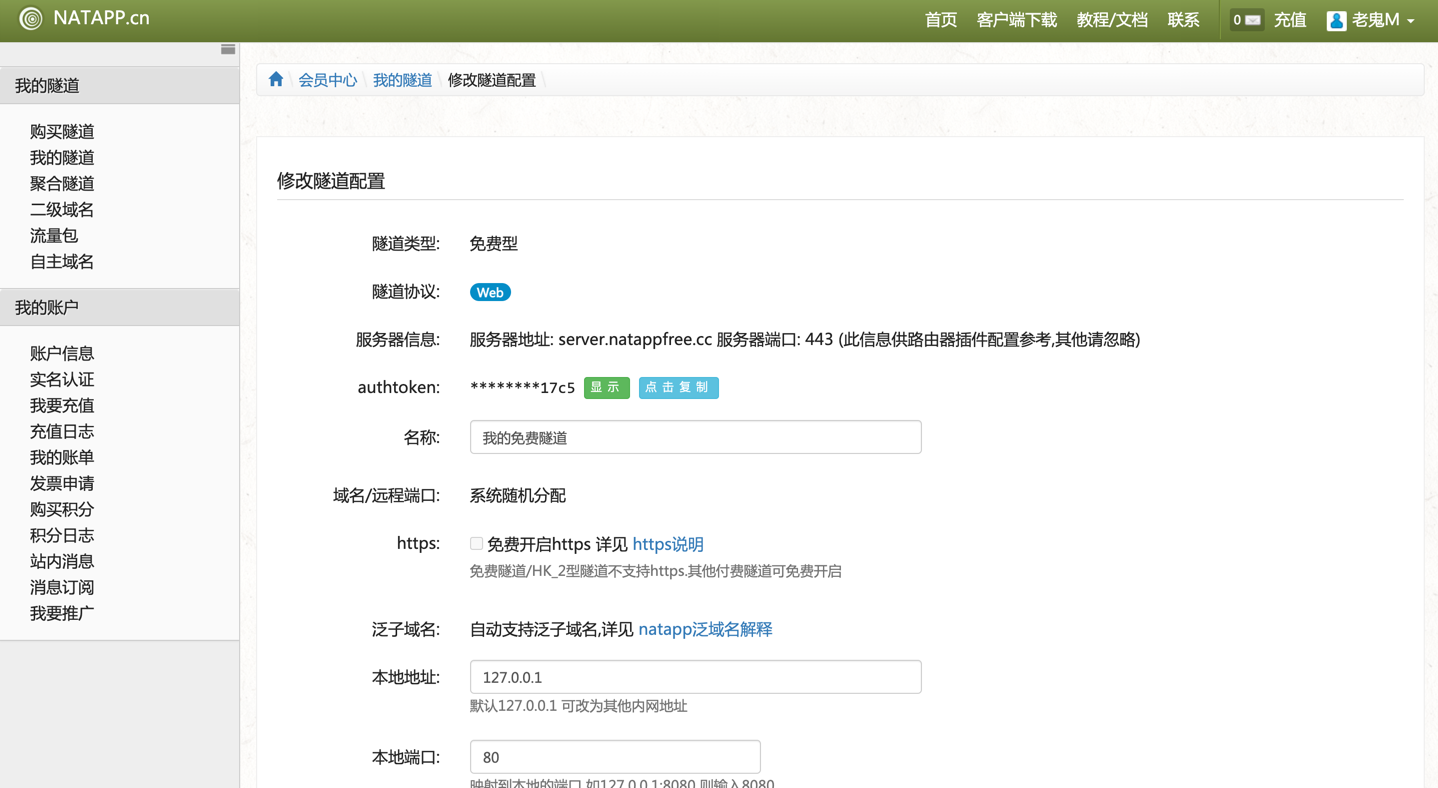Enable the free https checkbox

(476, 544)
